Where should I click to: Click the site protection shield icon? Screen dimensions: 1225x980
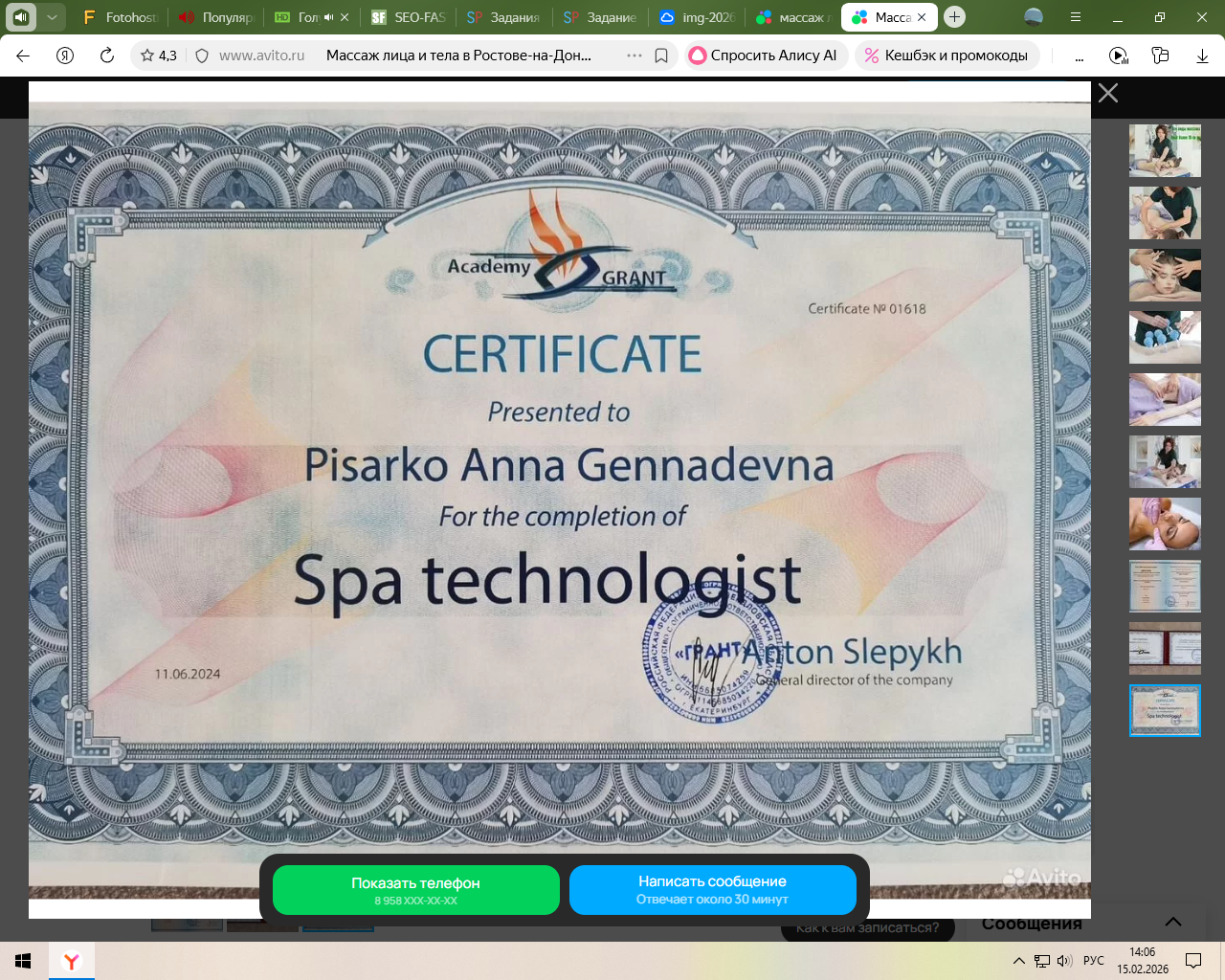coord(202,56)
